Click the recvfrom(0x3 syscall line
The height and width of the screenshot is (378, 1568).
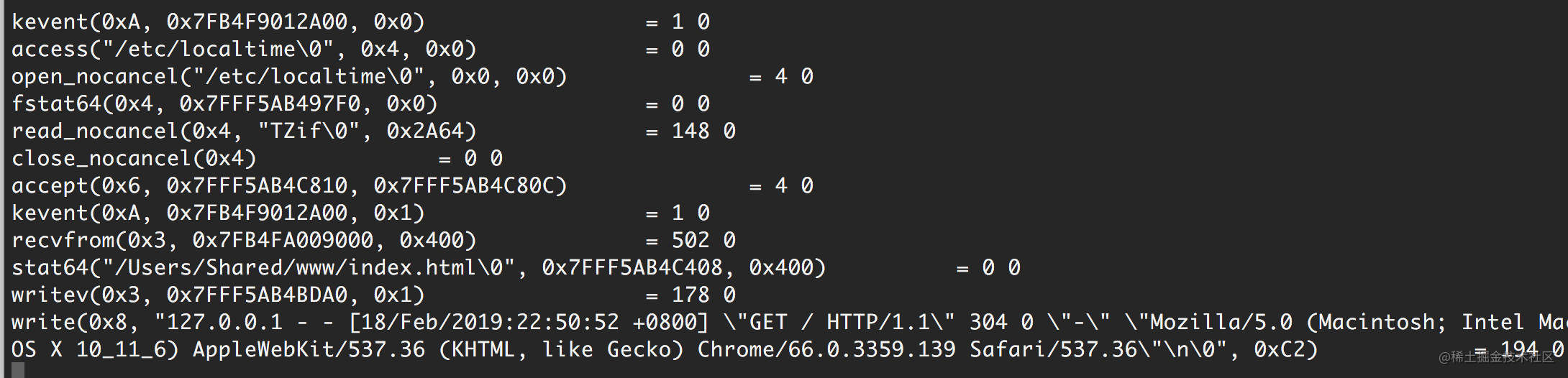[374, 241]
